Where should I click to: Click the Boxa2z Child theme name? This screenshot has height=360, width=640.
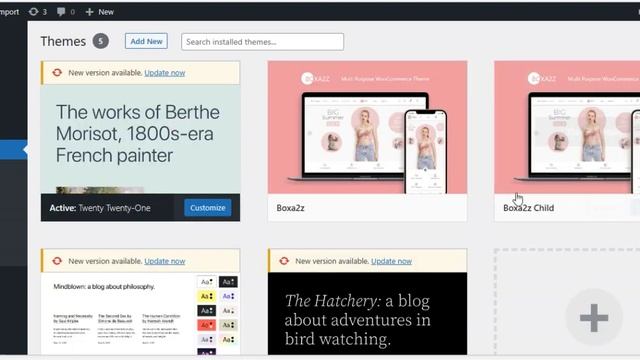529,208
